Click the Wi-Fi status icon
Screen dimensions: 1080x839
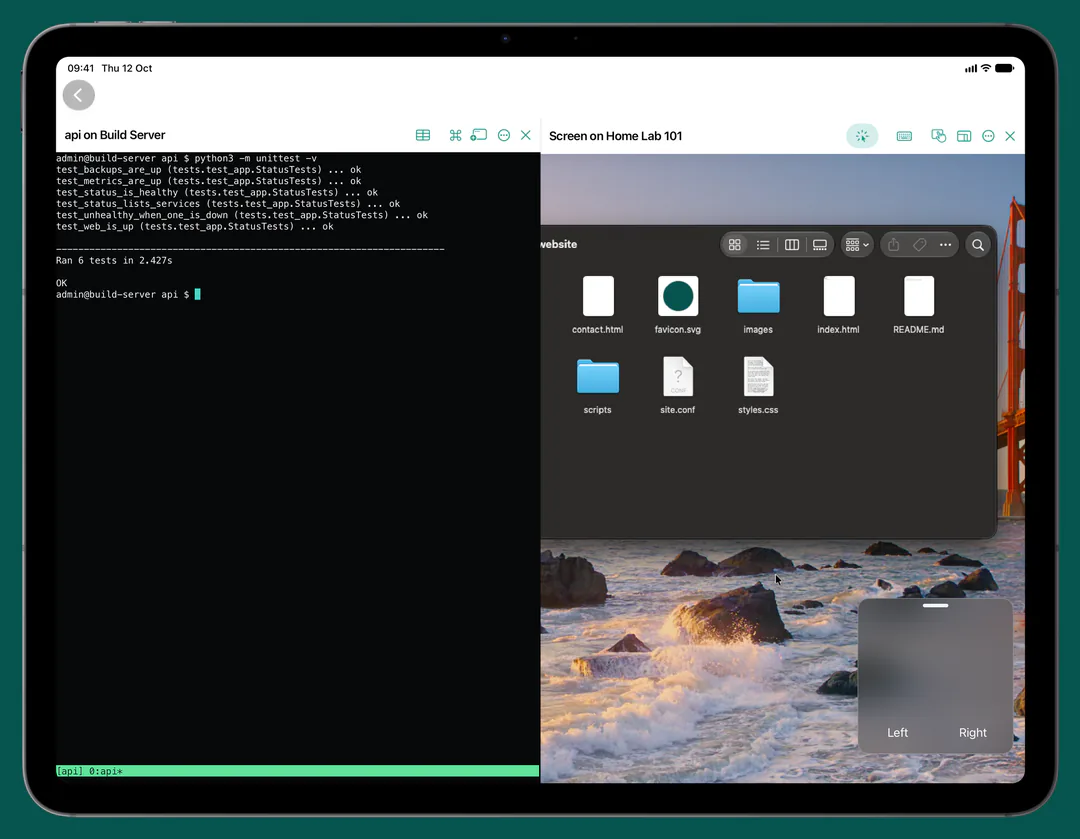(986, 68)
